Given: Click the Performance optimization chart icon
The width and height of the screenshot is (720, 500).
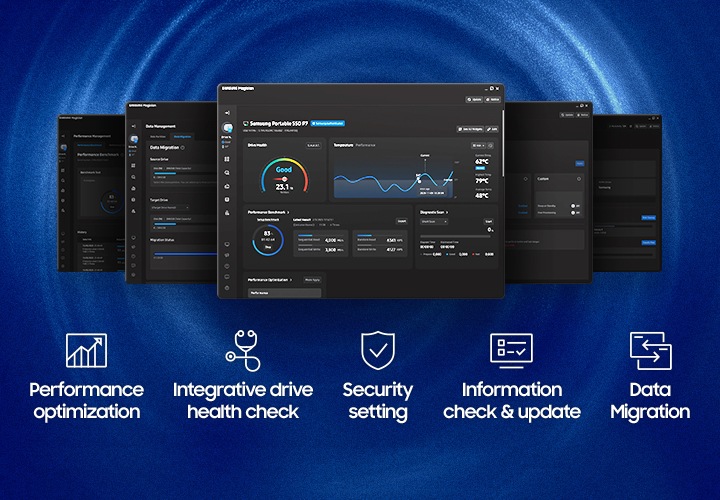Looking at the screenshot, I should pyautogui.click(x=86, y=350).
